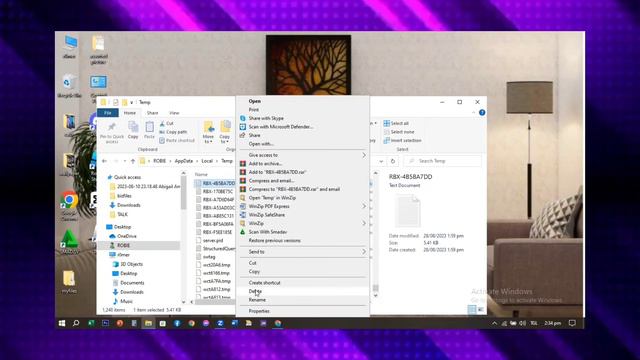Switch to the Share ribbon tab
640x360 pixels.
pos(152,113)
